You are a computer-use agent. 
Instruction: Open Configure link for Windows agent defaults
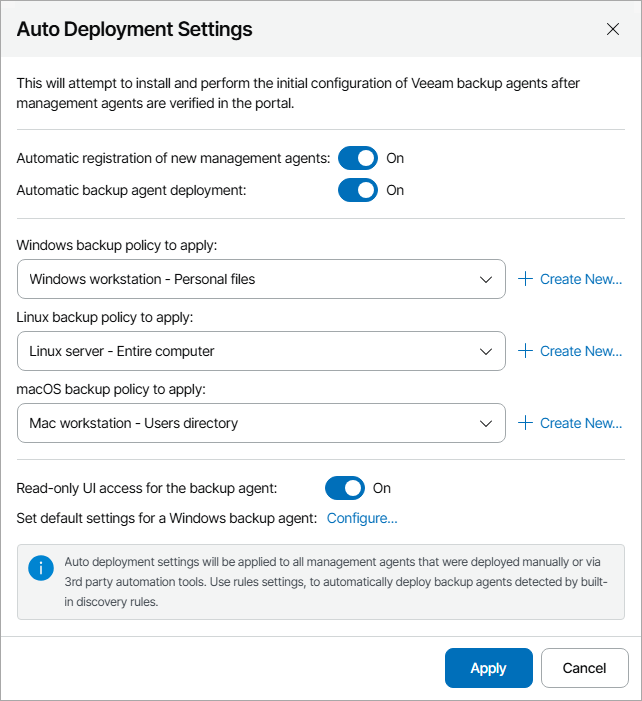362,518
